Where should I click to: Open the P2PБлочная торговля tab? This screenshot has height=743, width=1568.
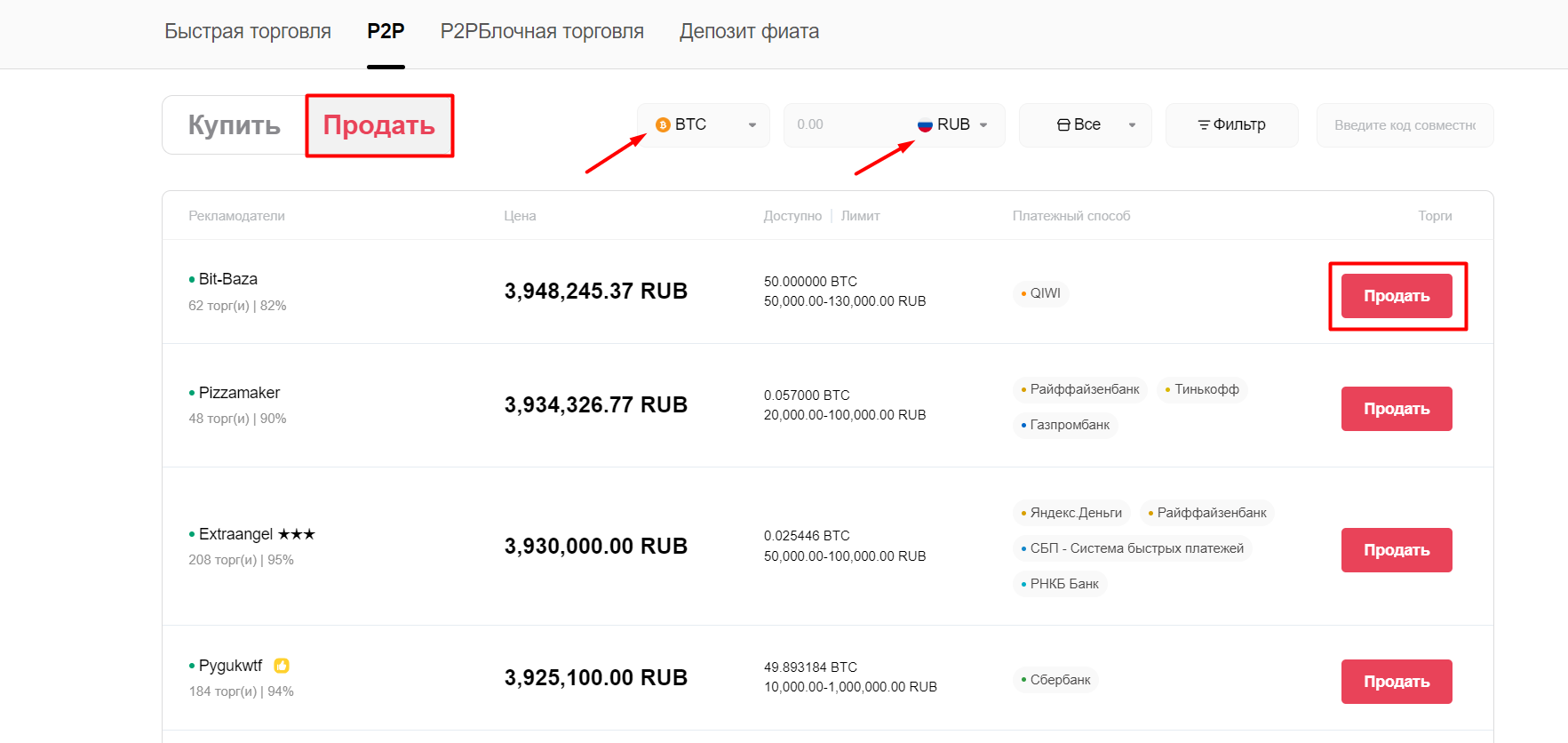(x=542, y=31)
